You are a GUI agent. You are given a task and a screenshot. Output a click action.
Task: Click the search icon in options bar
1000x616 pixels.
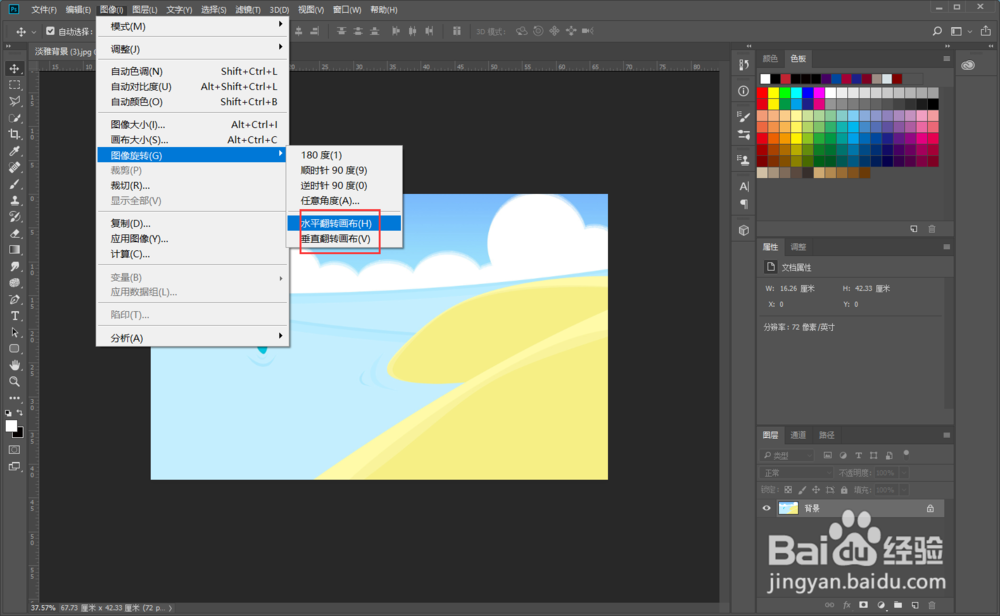point(937,31)
